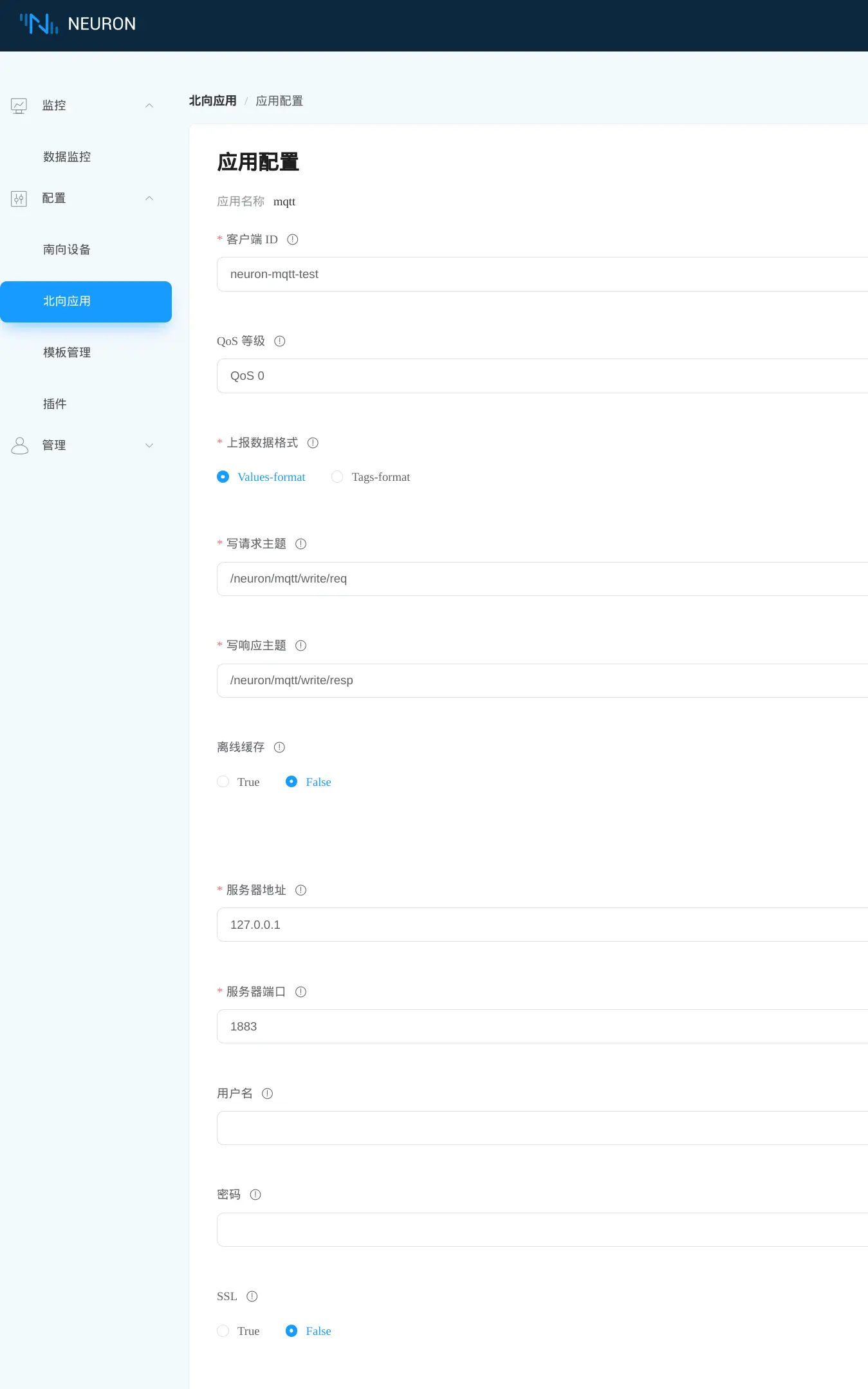Select 北向应用 in the sidebar
The height and width of the screenshot is (1389, 868).
[x=86, y=301]
